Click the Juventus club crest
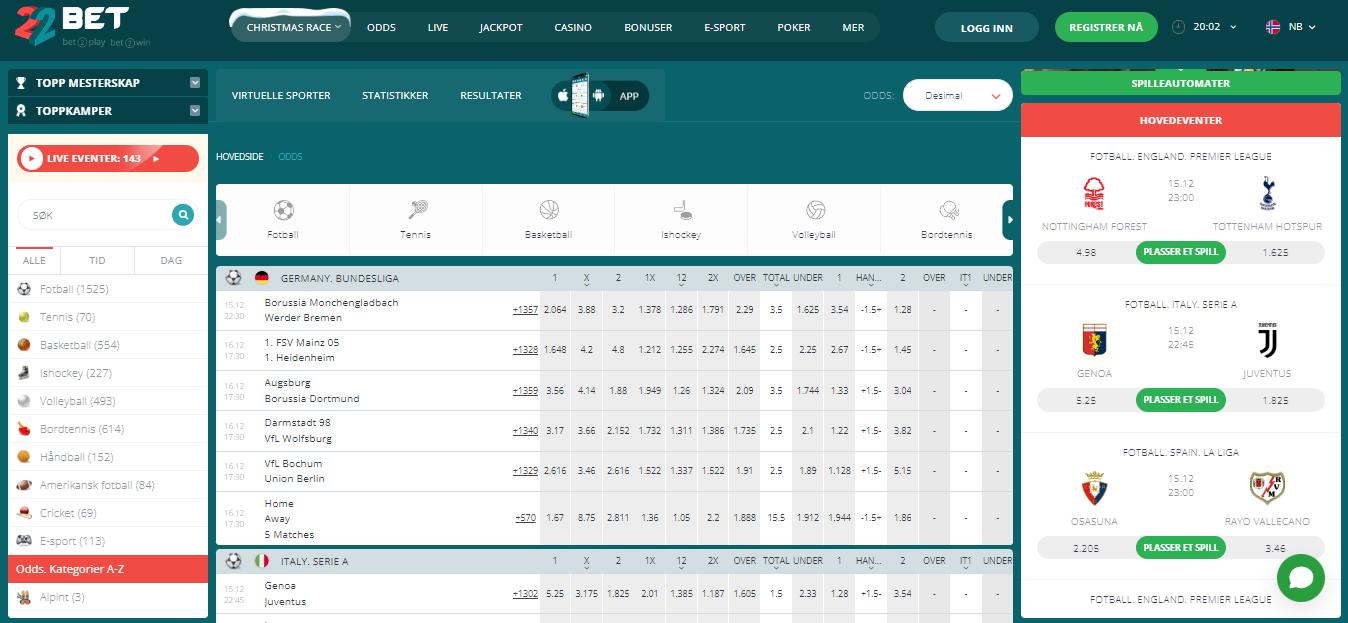The height and width of the screenshot is (623, 1348). tap(1267, 341)
